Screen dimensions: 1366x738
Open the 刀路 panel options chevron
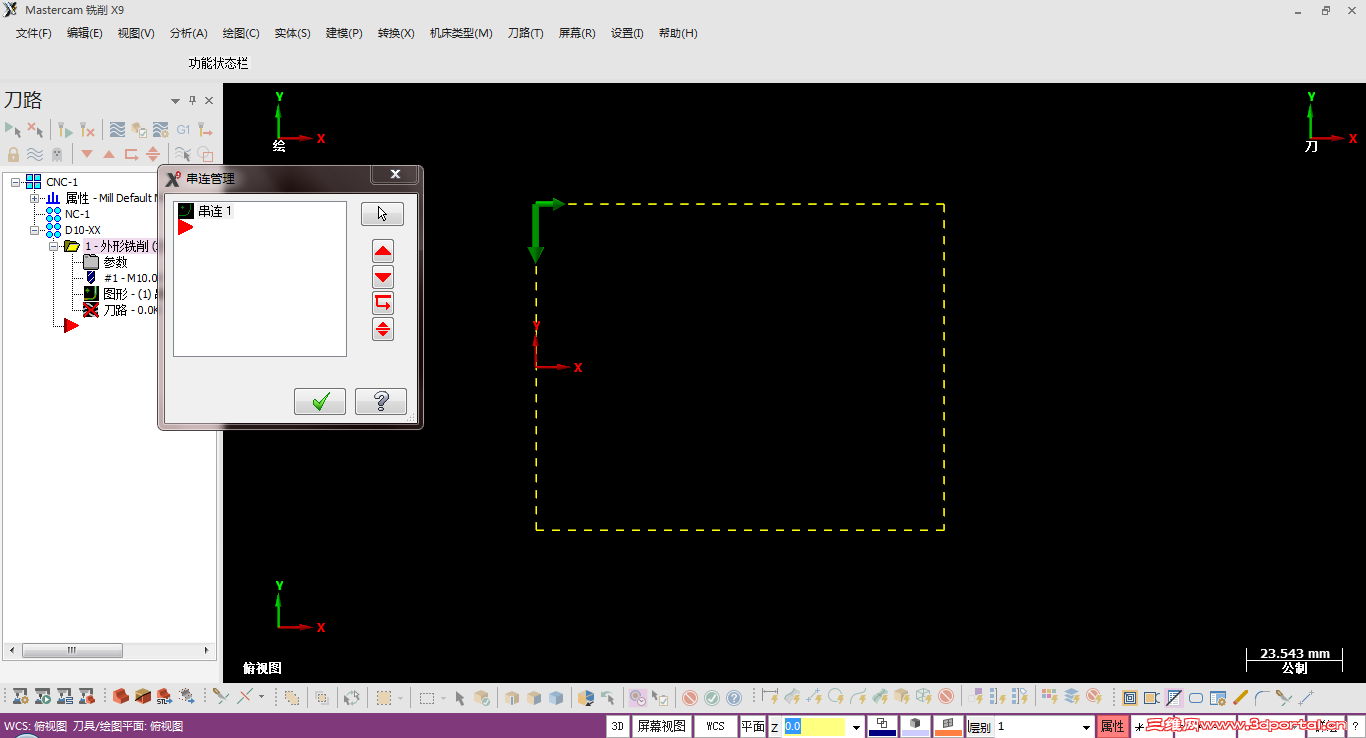pyautogui.click(x=174, y=100)
